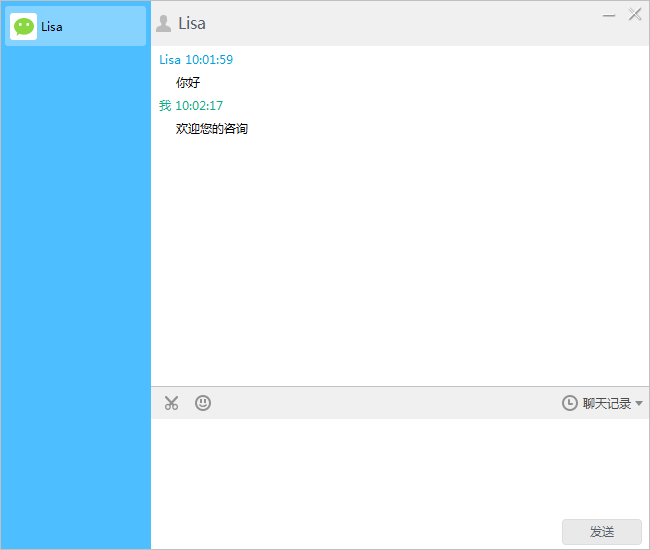Click the gray user silhouette in header

click(163, 24)
